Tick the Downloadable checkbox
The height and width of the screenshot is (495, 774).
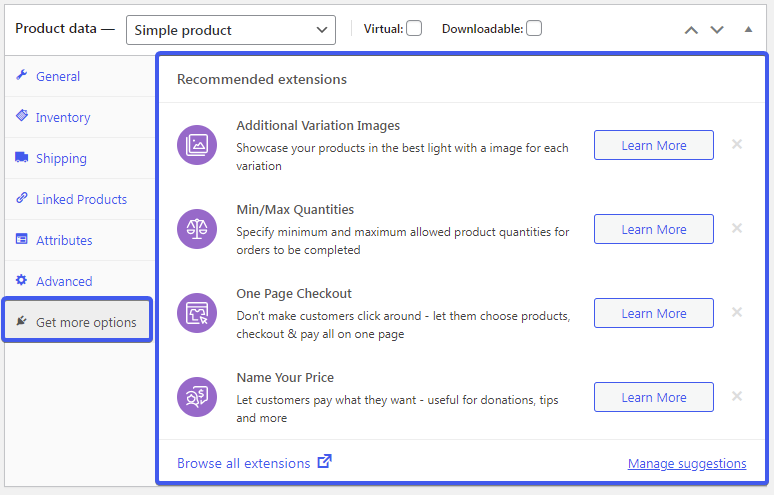coord(534,29)
